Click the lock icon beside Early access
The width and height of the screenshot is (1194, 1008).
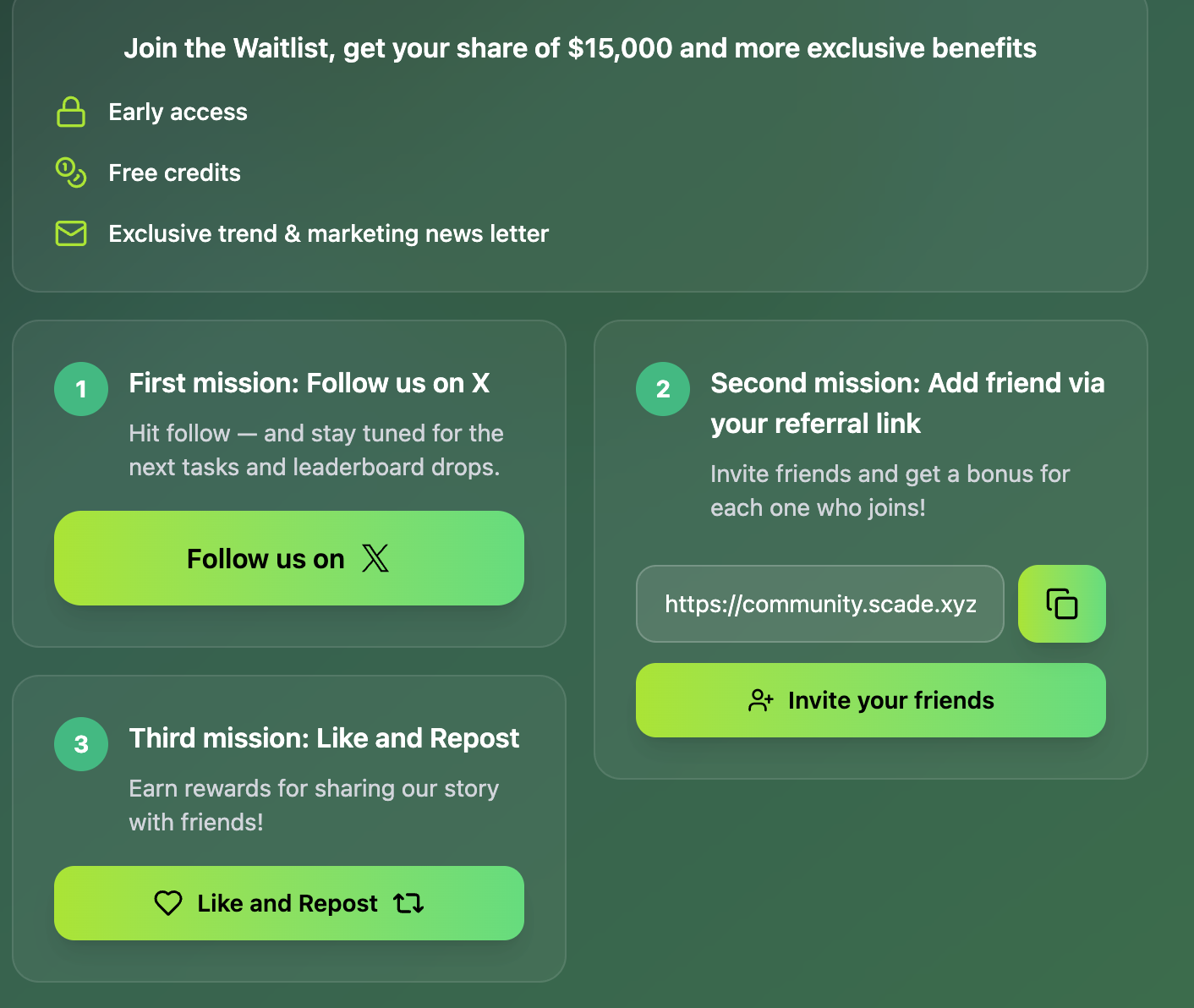71,112
